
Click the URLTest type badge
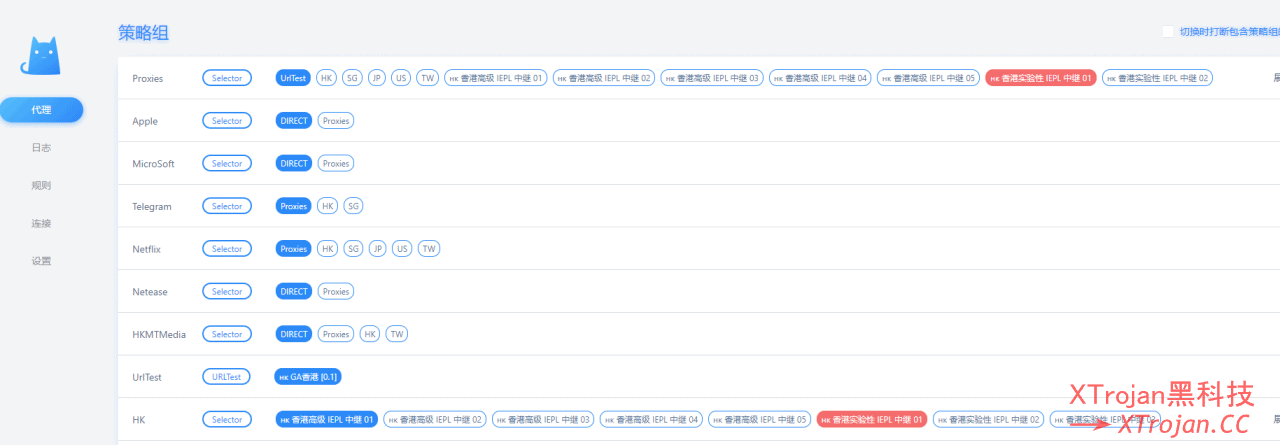[227, 377]
